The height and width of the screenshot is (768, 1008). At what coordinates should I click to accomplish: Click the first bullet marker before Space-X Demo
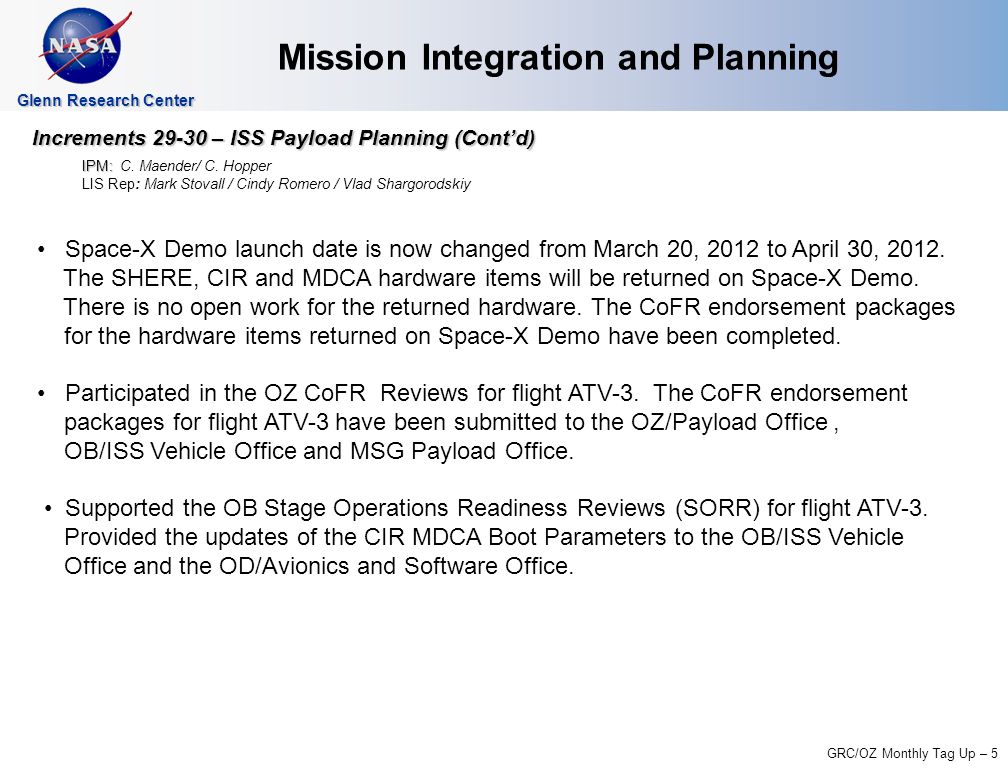[x=42, y=249]
